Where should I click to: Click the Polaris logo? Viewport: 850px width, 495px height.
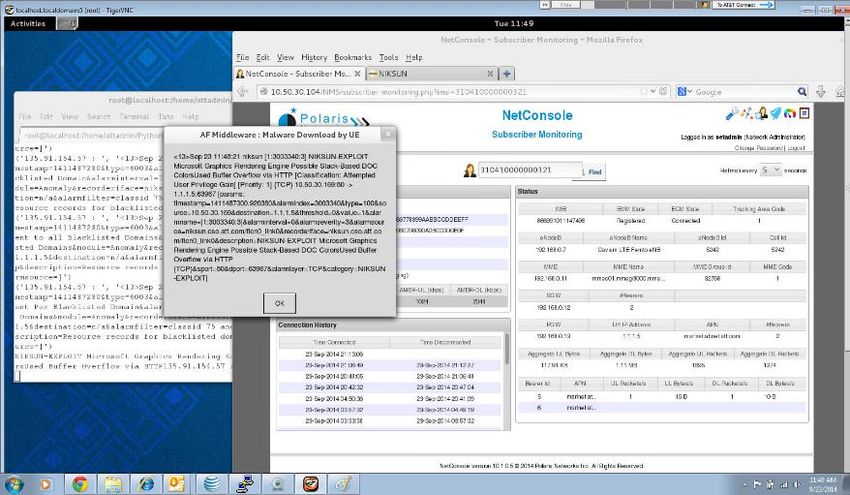324,118
